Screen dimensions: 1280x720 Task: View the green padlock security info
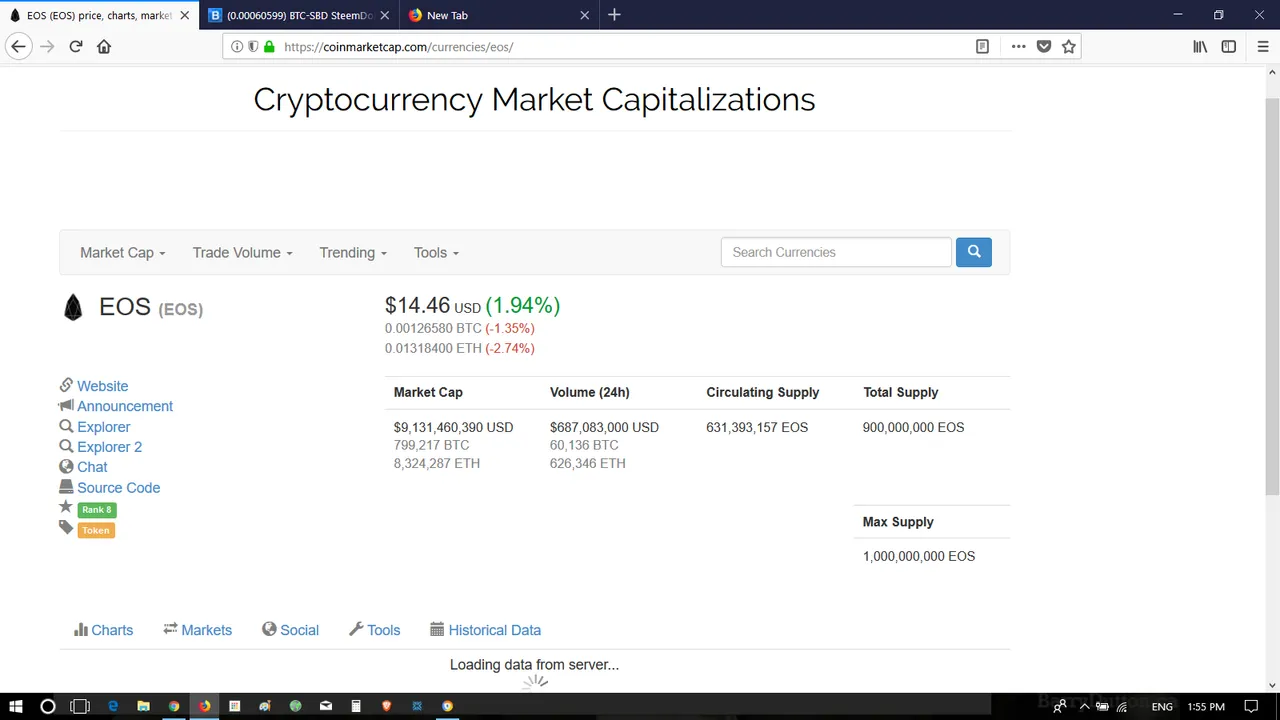[269, 47]
